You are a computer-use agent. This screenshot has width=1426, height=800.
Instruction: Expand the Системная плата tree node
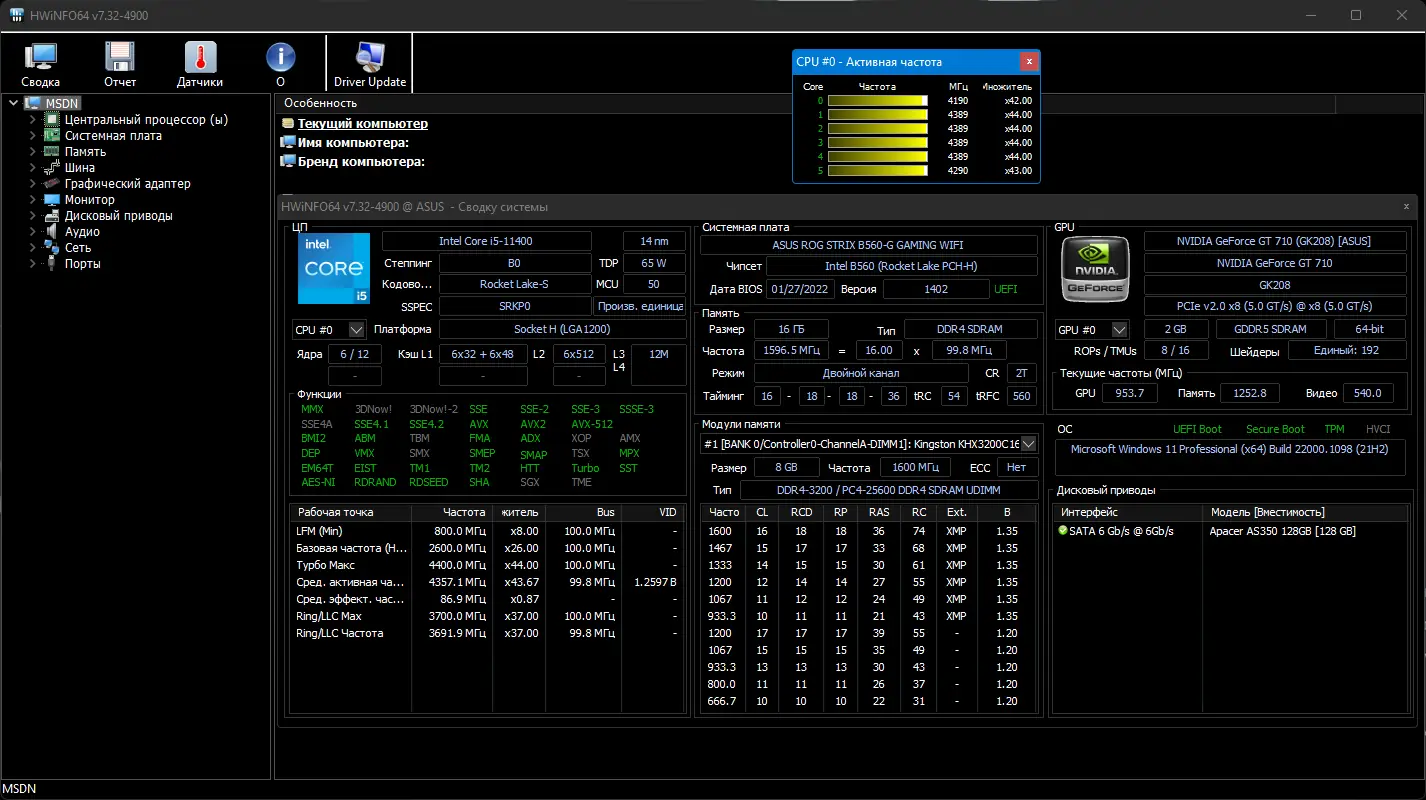pyautogui.click(x=32, y=135)
